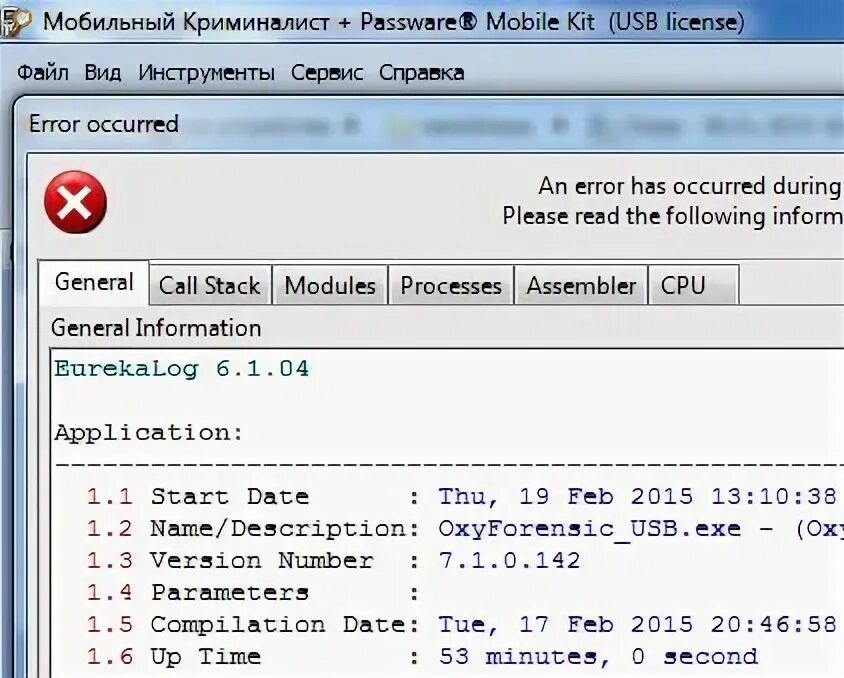Click the version number 7.1.0.142
This screenshot has height=678, width=844.
[509, 561]
